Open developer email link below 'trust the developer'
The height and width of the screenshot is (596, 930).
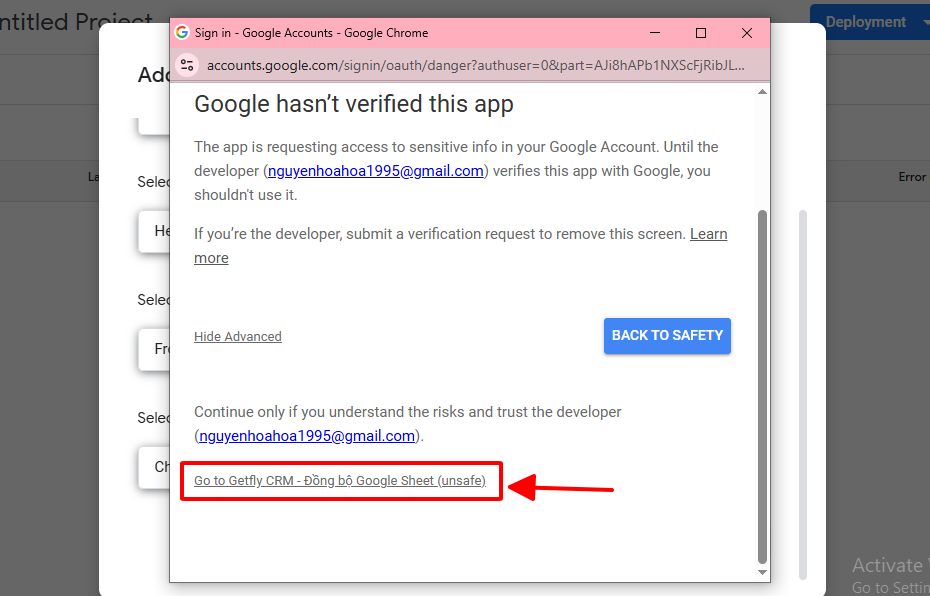tap(307, 436)
